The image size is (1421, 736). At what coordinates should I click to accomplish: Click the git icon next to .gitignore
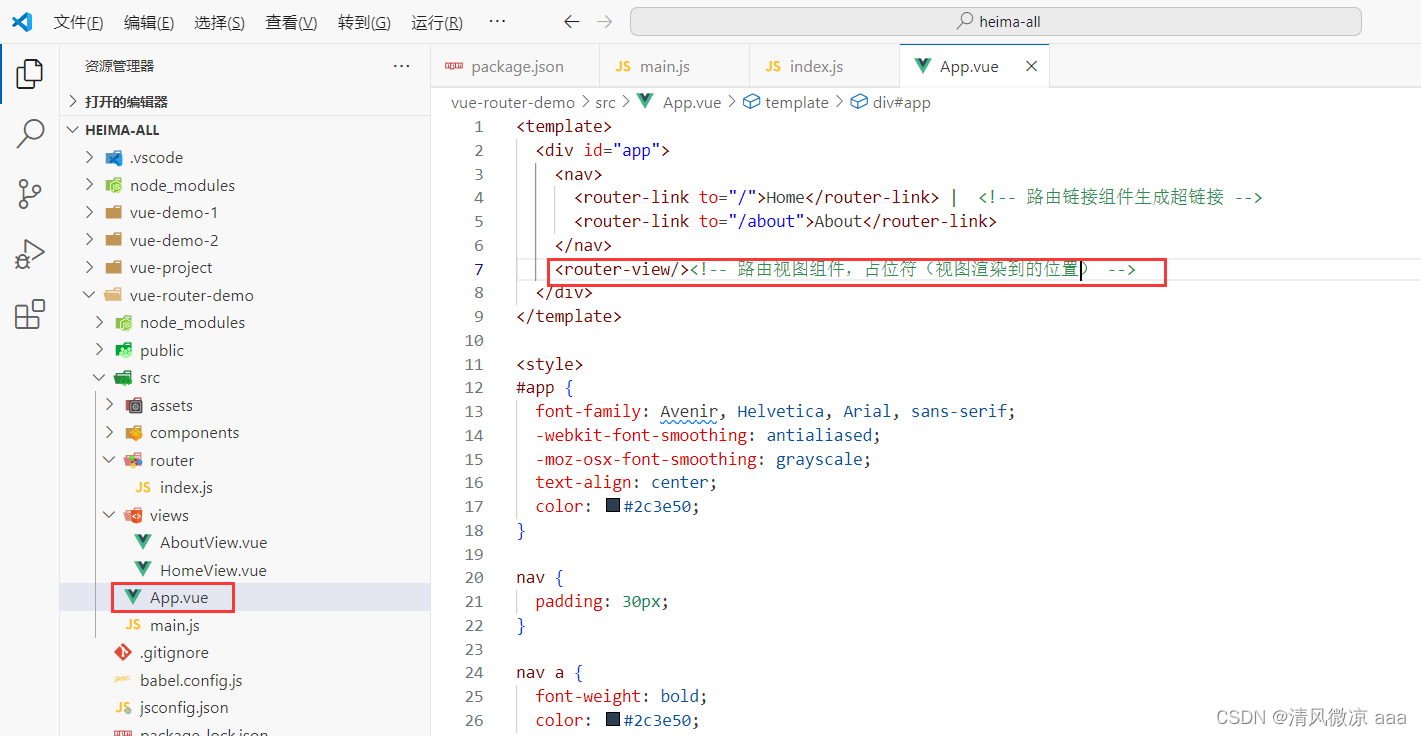pyautogui.click(x=123, y=652)
